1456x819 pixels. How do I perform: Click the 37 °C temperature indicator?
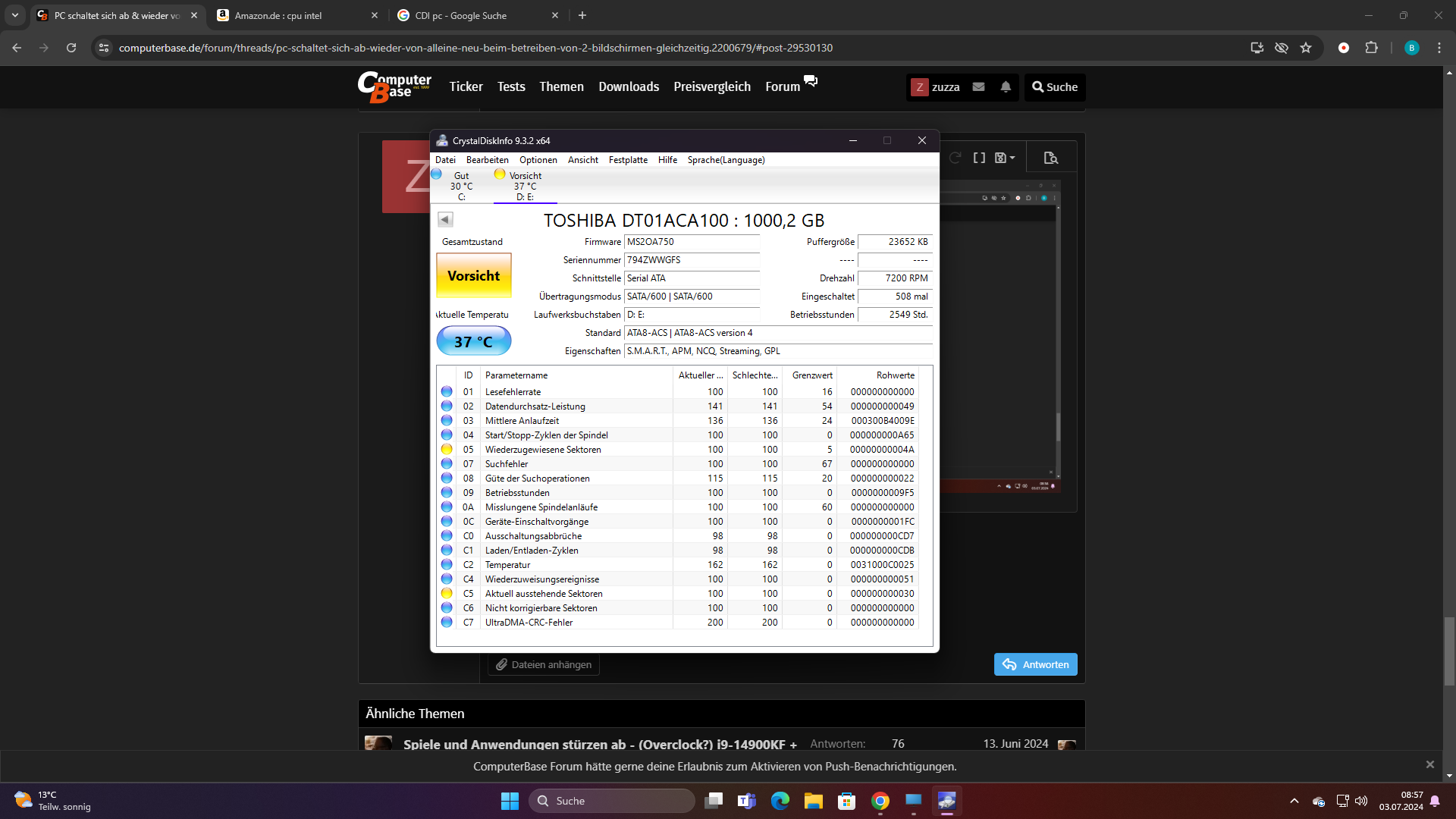473,341
